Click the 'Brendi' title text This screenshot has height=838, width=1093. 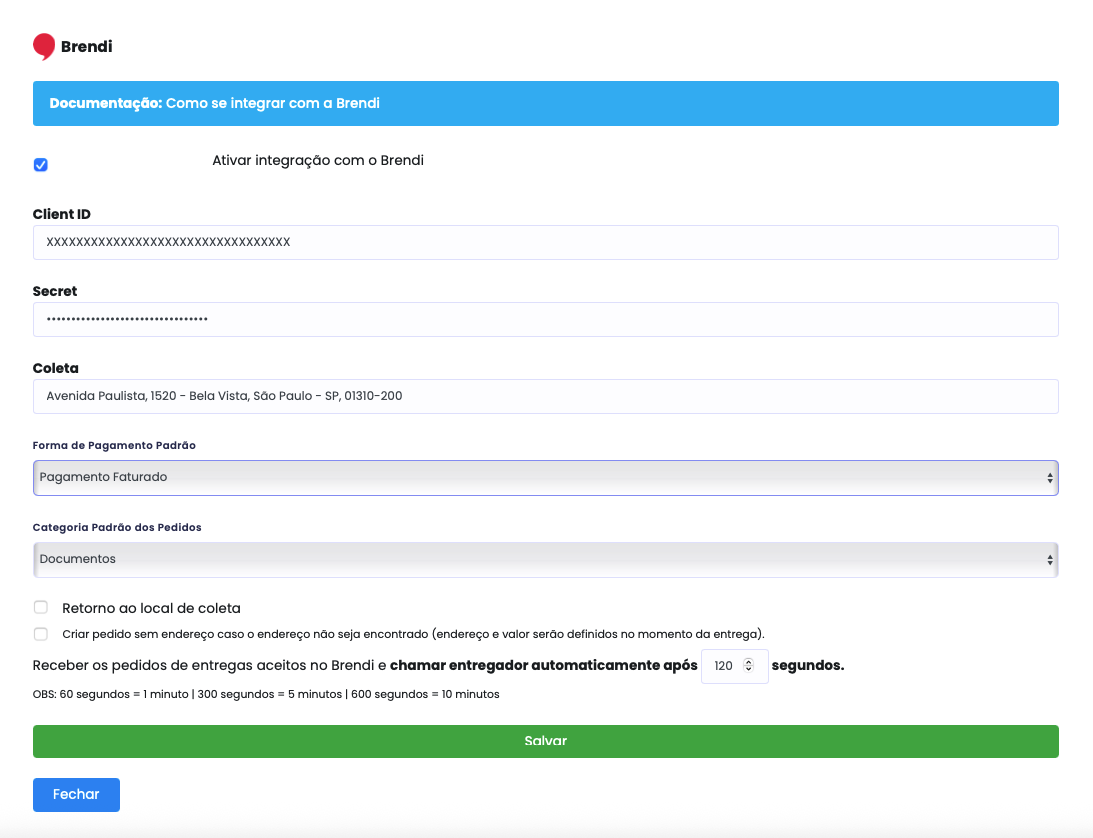(x=86, y=46)
